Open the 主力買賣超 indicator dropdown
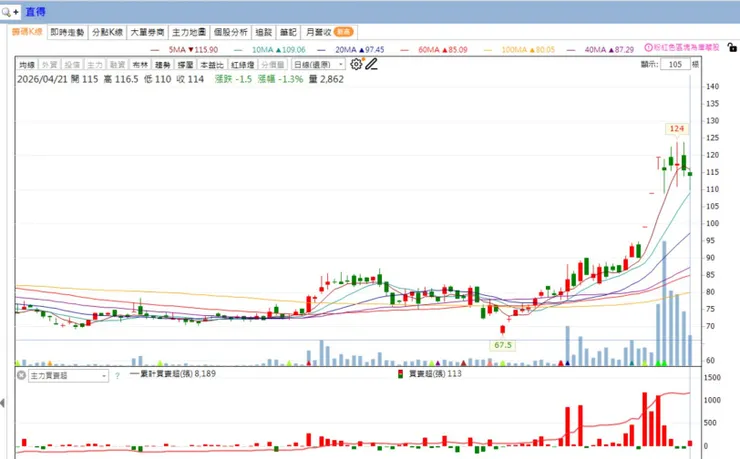Image resolution: width=740 pixels, height=459 pixels. 68,376
